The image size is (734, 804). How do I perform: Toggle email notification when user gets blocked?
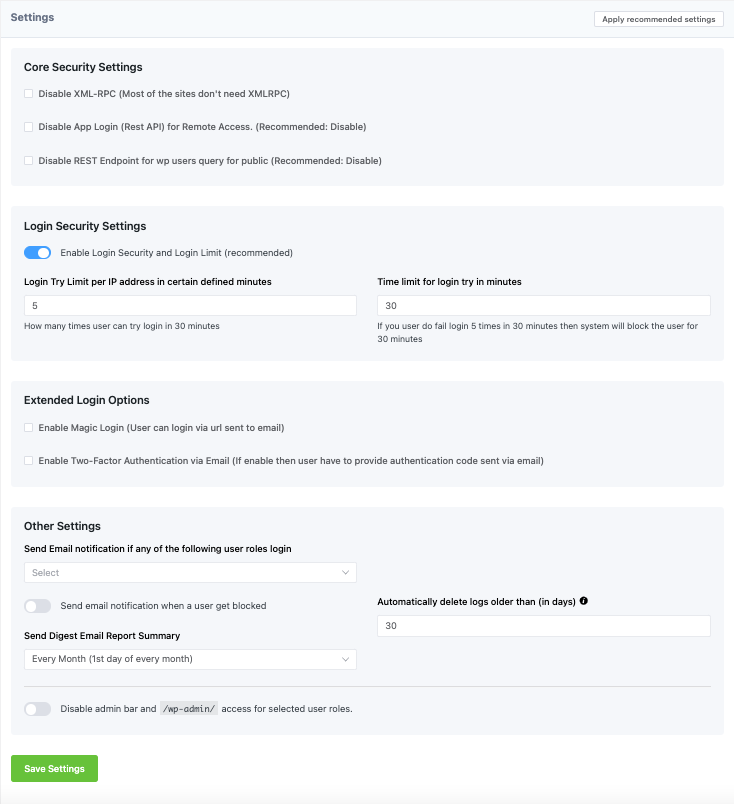coord(37,606)
